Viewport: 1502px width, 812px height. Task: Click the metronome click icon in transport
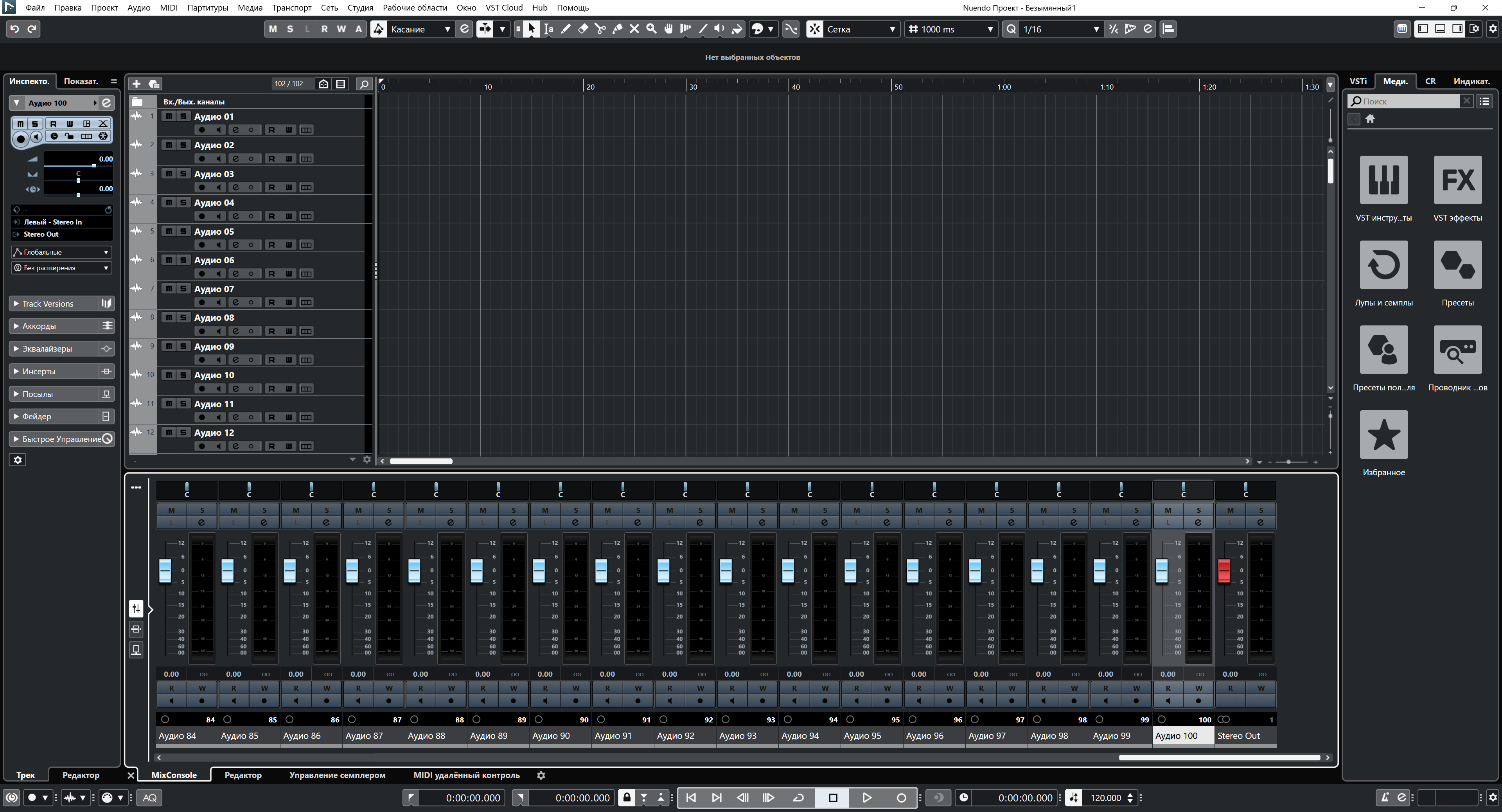pos(1385,798)
